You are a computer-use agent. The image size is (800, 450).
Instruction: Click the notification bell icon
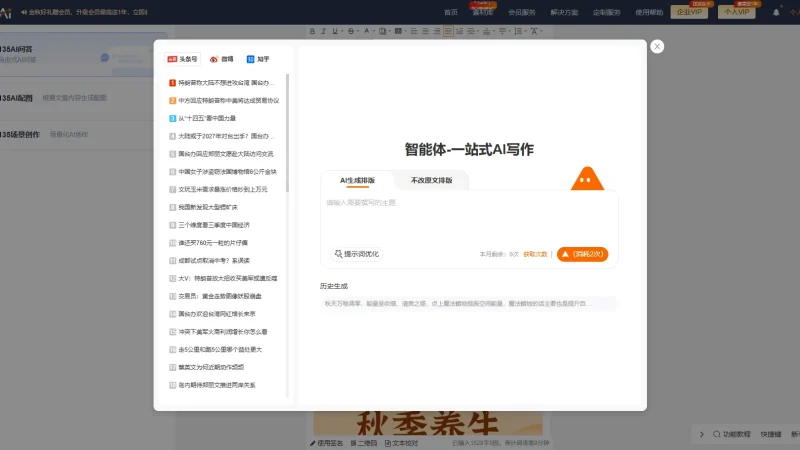(777, 12)
